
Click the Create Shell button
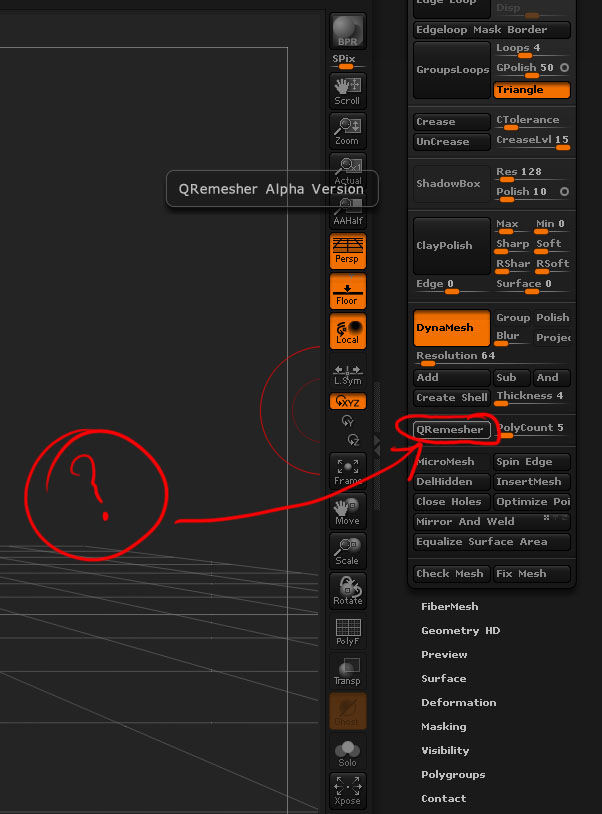pyautogui.click(x=452, y=398)
